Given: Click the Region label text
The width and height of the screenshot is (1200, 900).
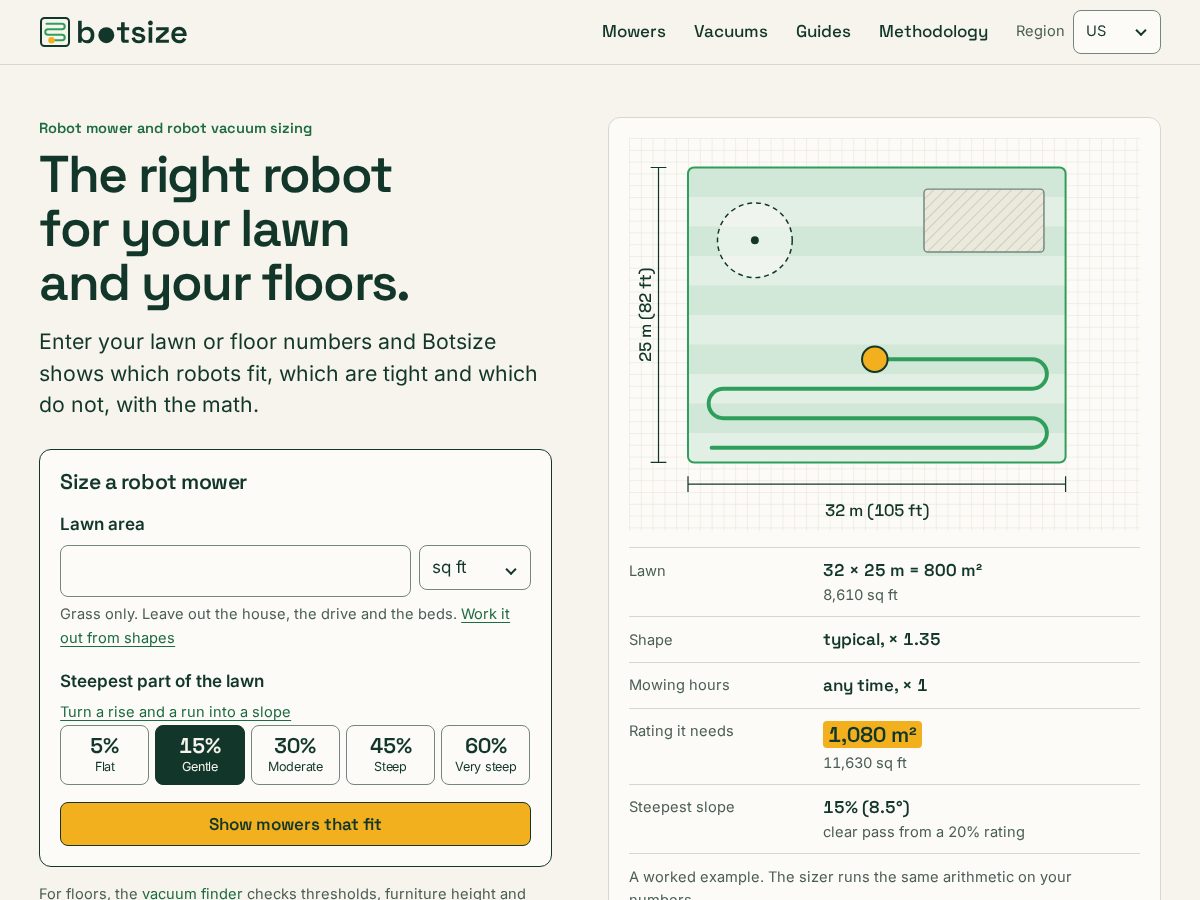Looking at the screenshot, I should coord(1040,32).
